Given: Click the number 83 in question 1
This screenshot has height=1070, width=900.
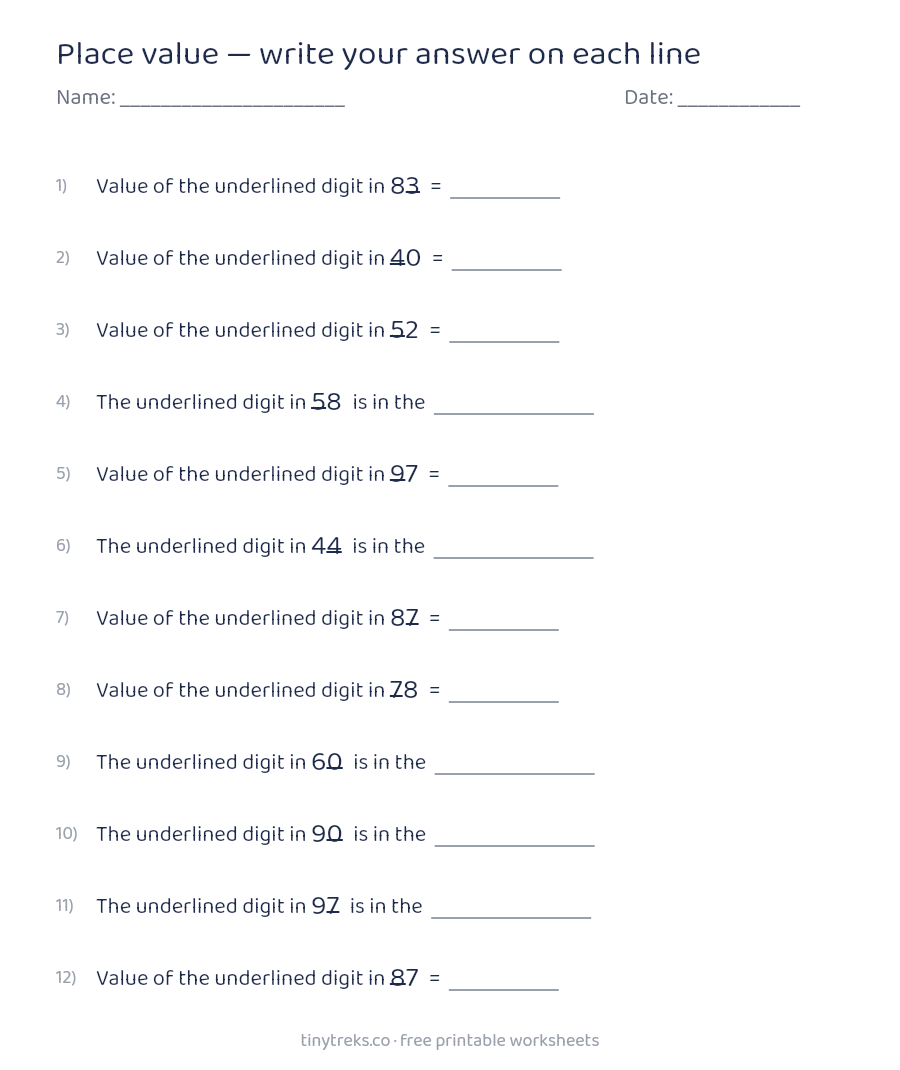Looking at the screenshot, I should [x=405, y=186].
